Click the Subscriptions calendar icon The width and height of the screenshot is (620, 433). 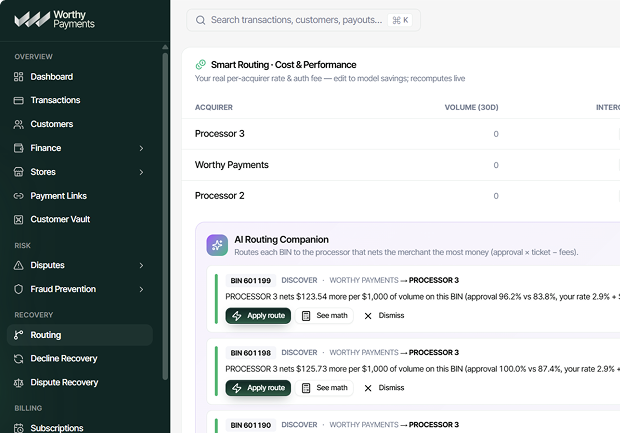coord(19,428)
